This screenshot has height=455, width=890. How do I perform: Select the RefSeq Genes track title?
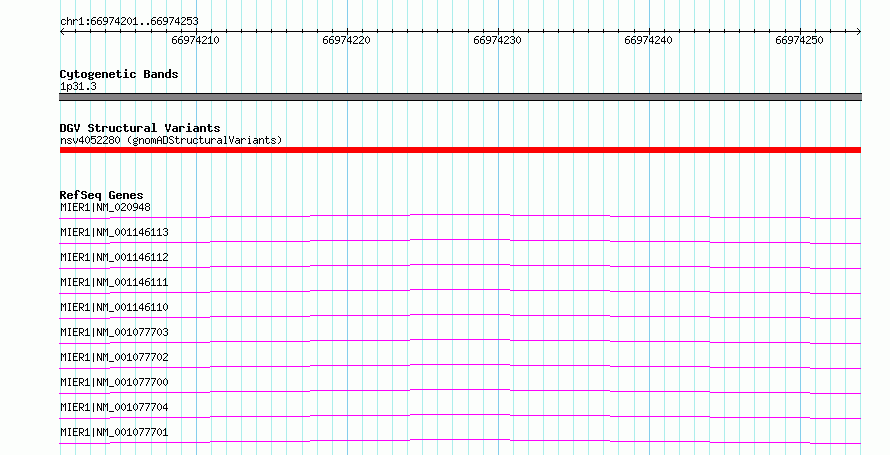pos(101,195)
